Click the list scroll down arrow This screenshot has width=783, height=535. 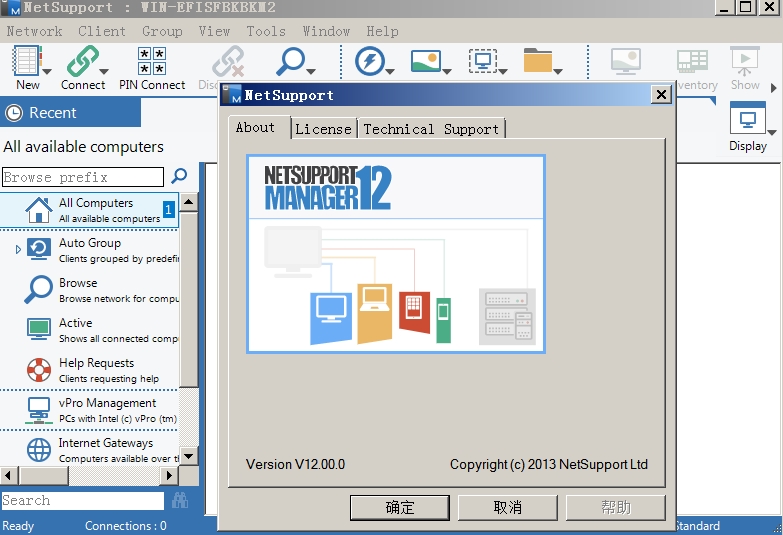pos(188,456)
